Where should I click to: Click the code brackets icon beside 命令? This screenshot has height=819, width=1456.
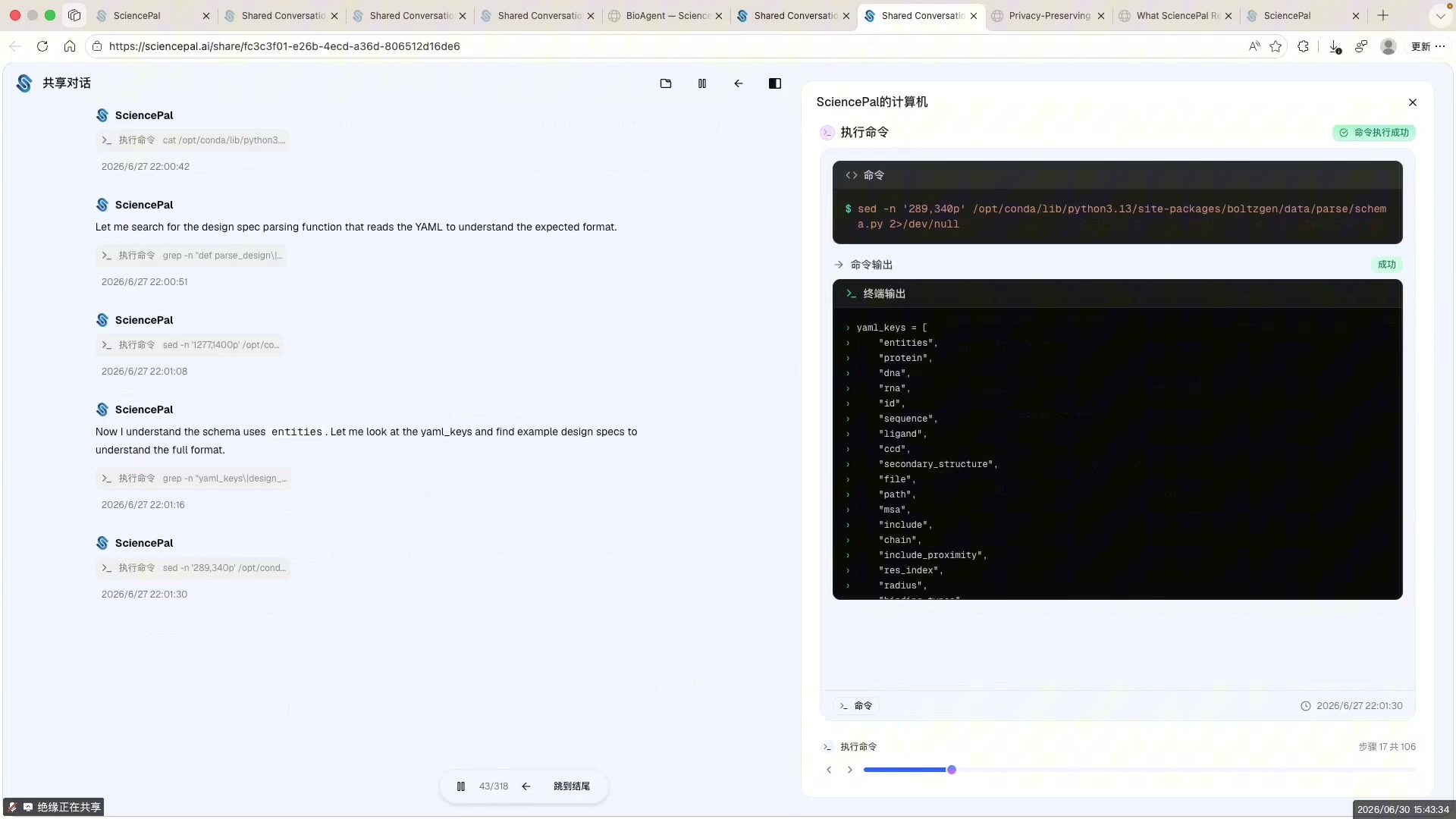(x=852, y=175)
